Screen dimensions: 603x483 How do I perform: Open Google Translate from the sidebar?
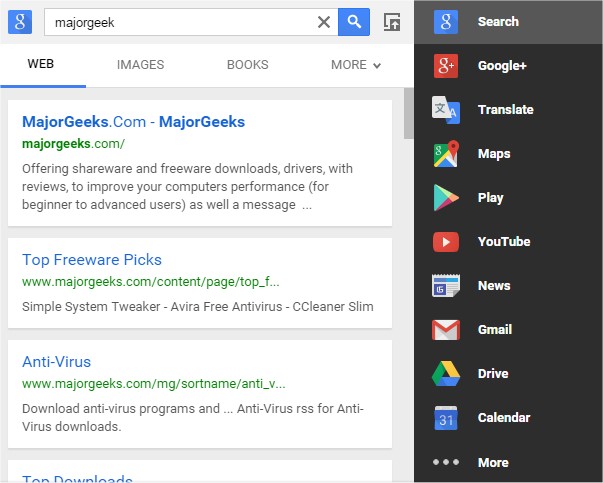point(446,110)
